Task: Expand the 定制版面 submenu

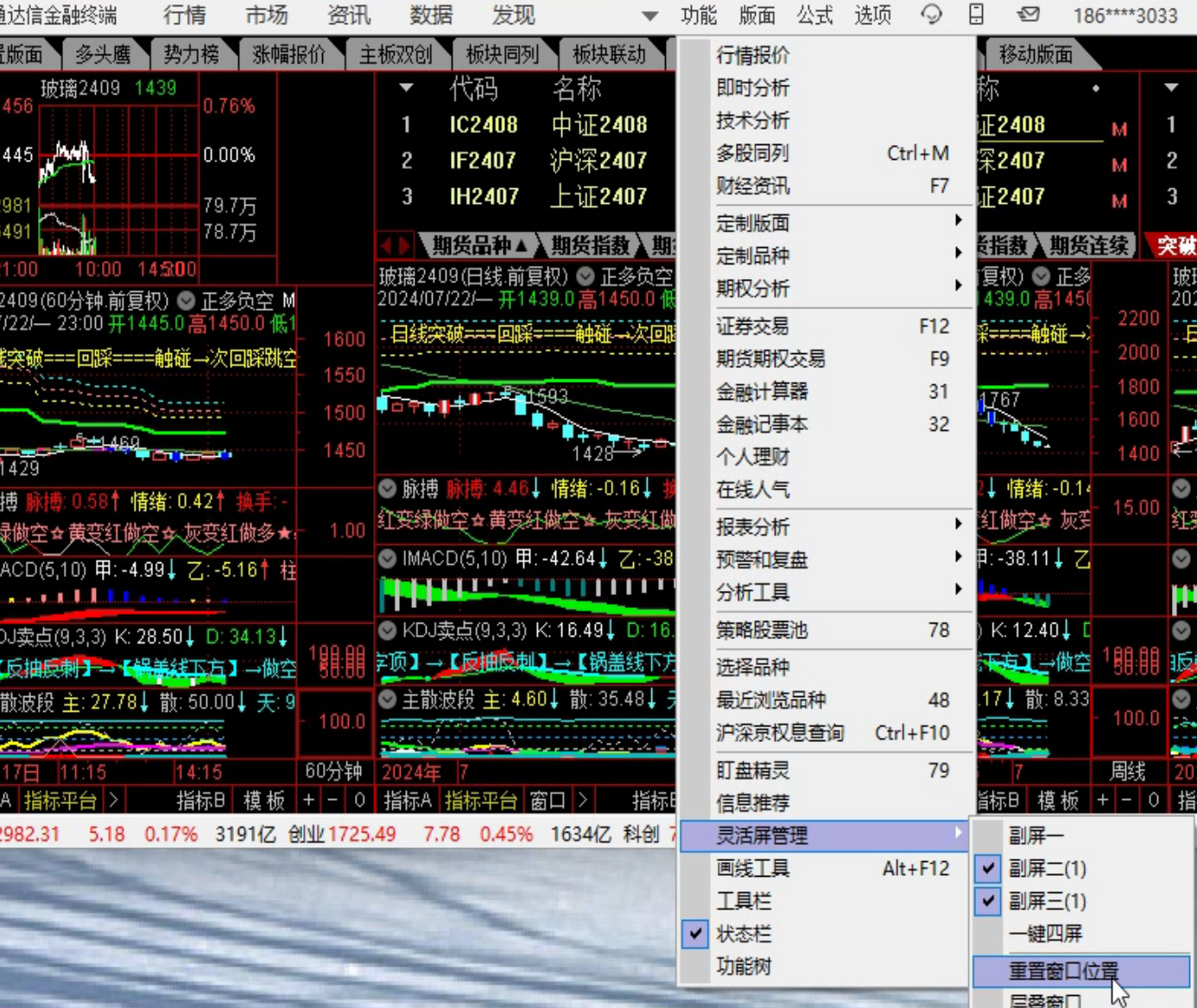Action: [x=825, y=223]
